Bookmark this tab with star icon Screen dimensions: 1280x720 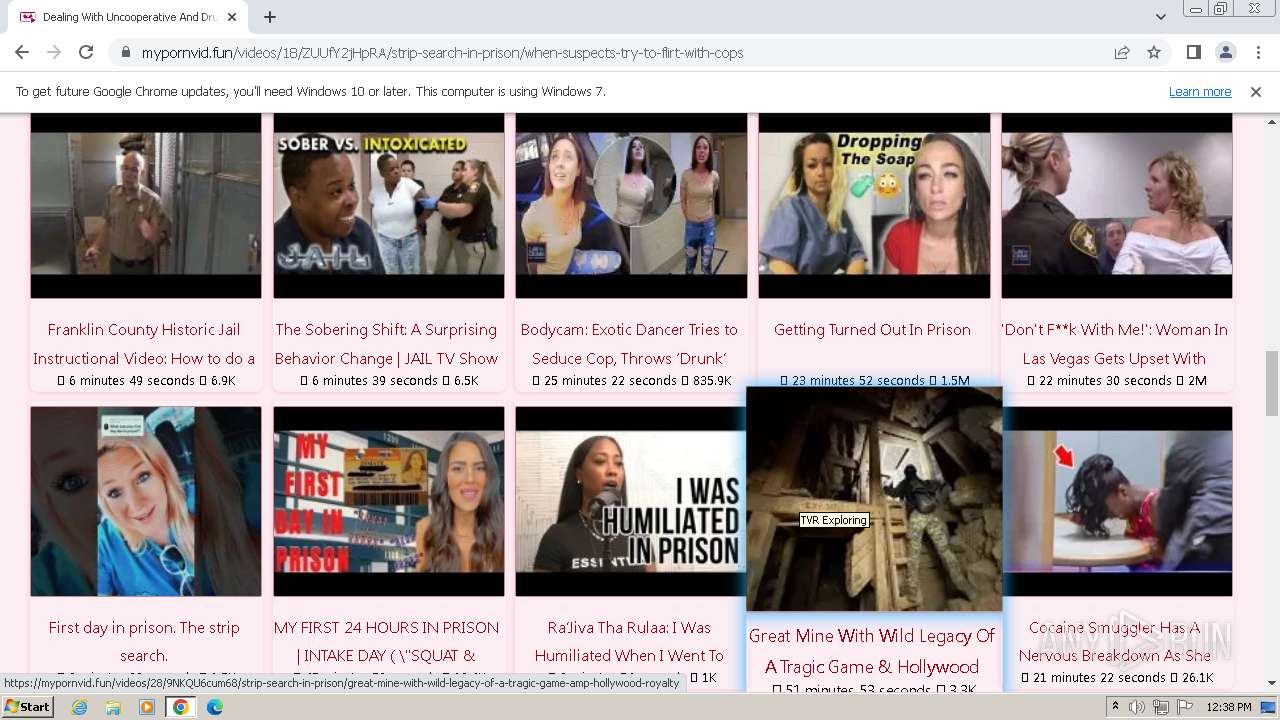[x=1154, y=53]
